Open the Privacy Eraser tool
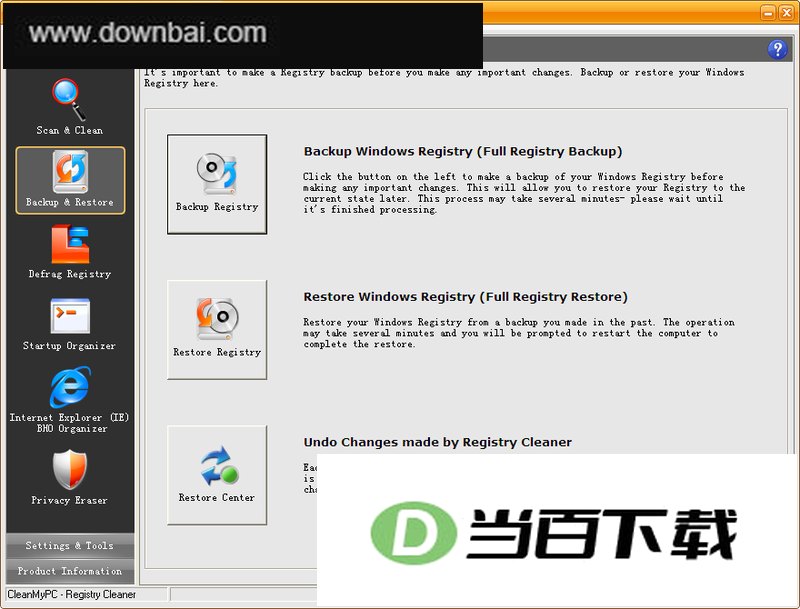Screen dimensions: 800x609 point(70,477)
